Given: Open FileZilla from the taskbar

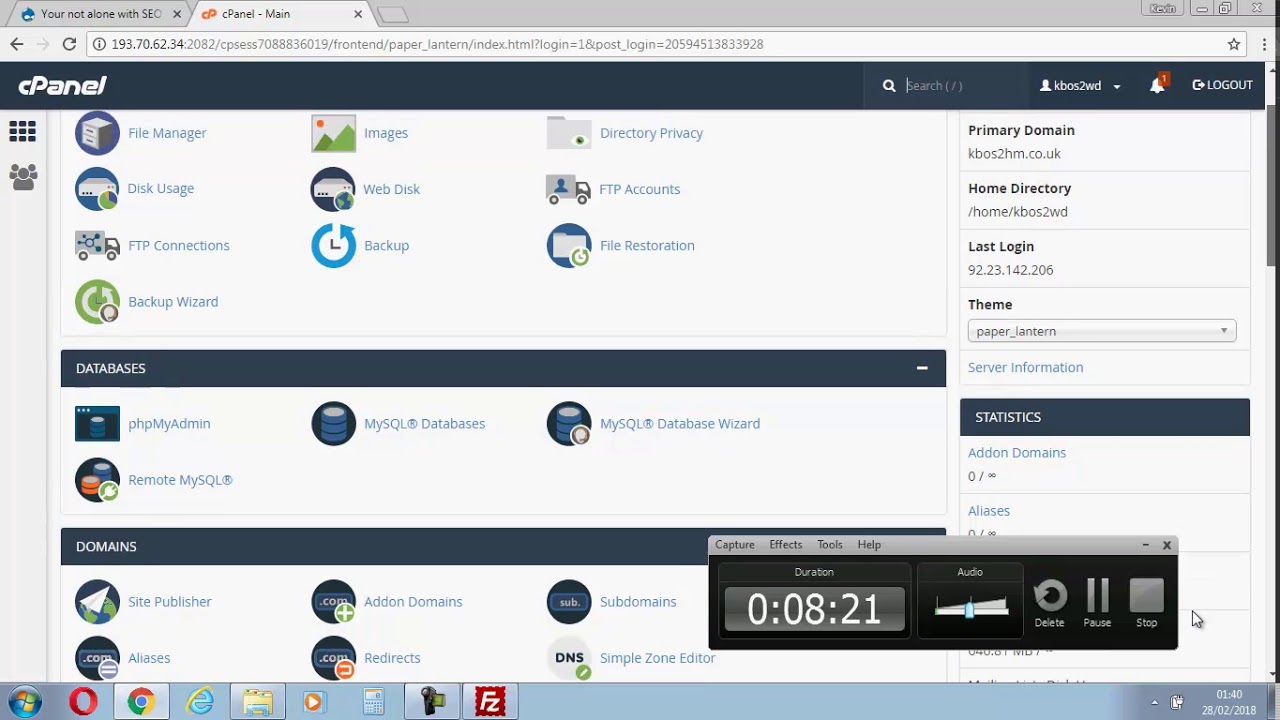Looking at the screenshot, I should 489,702.
